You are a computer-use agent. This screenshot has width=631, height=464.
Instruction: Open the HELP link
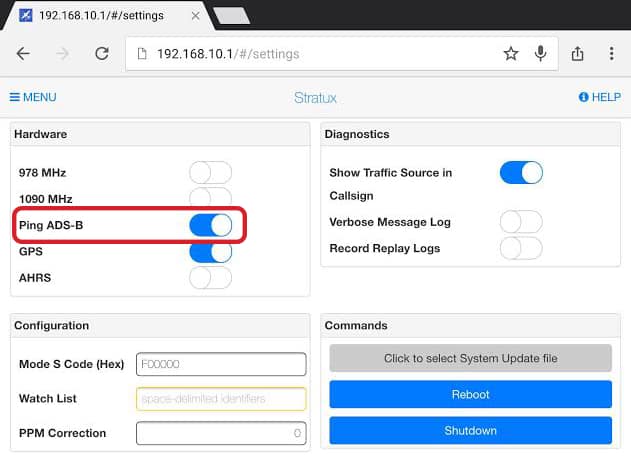pos(600,97)
